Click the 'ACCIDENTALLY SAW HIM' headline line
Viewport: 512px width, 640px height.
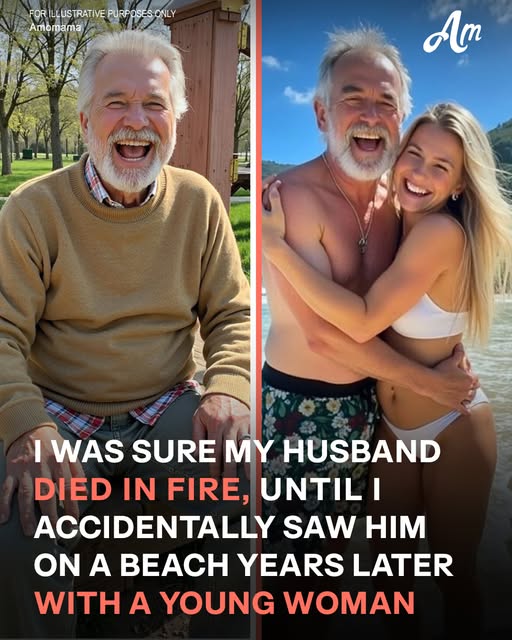[x=230, y=527]
